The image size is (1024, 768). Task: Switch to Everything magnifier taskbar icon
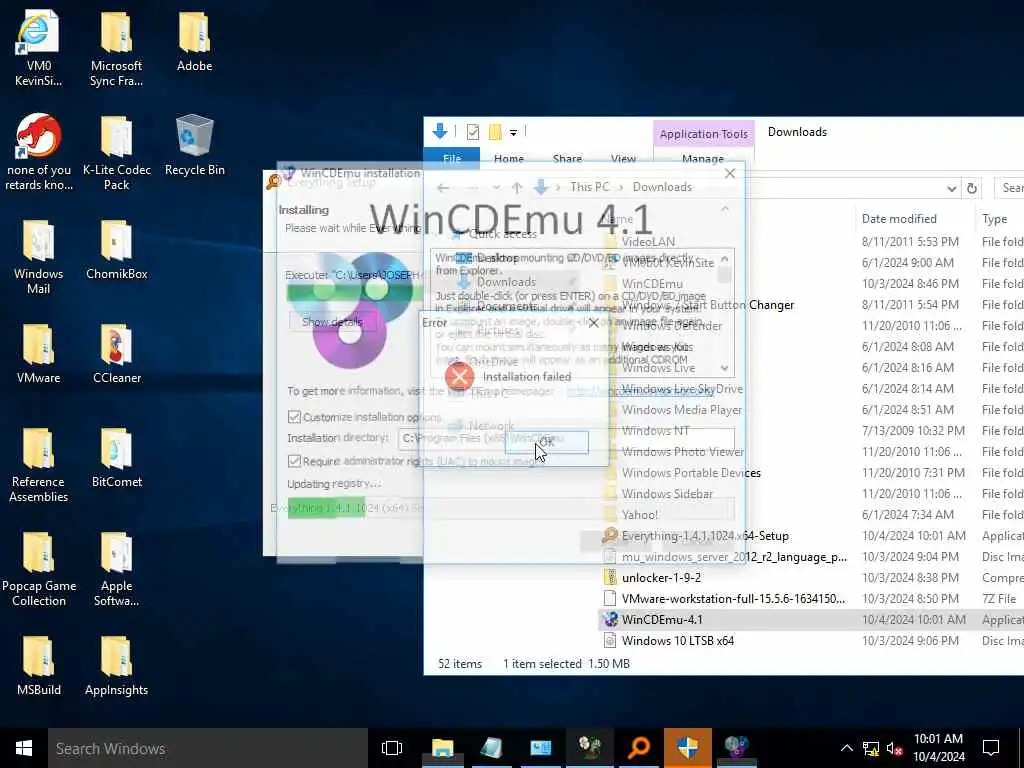(x=639, y=748)
